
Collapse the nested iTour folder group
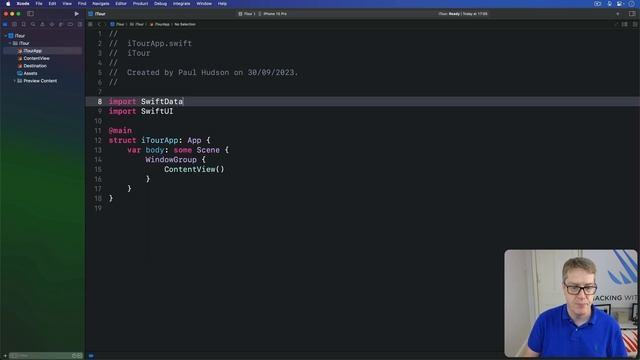click(x=10, y=43)
